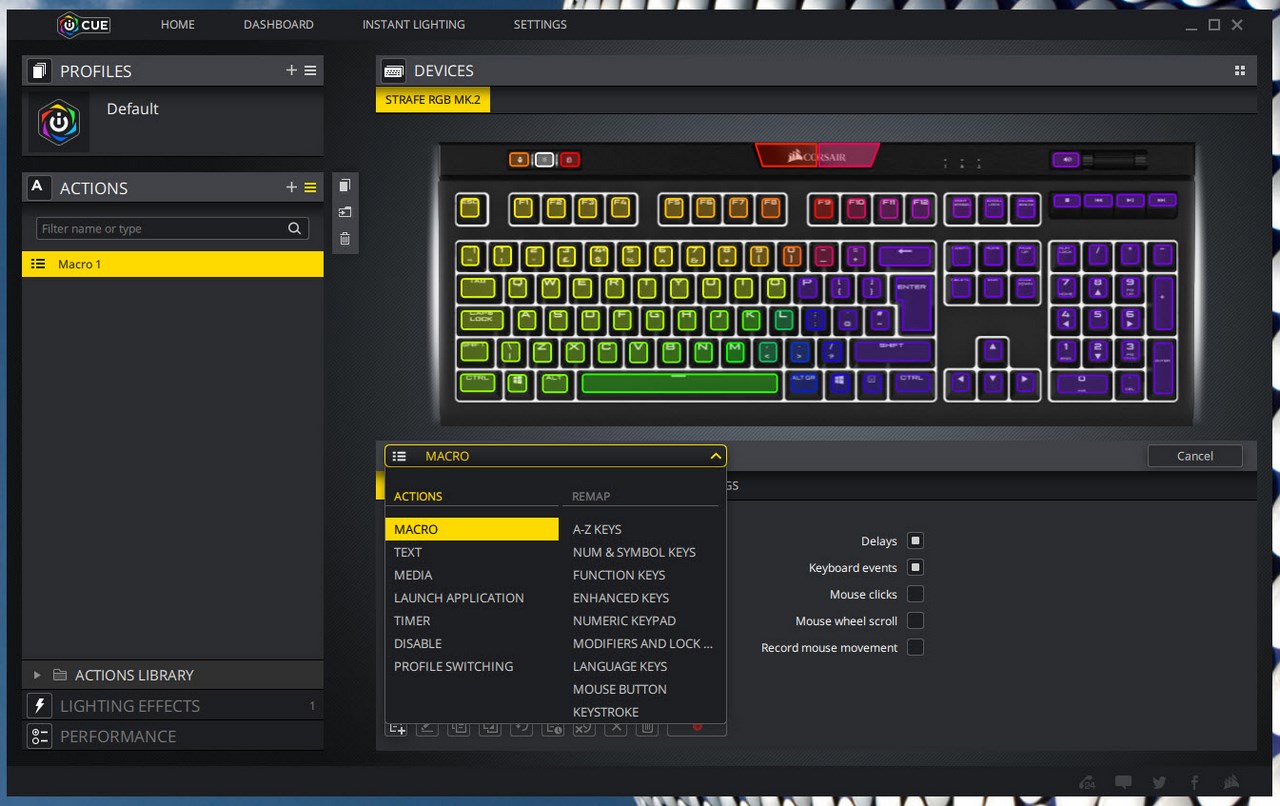The width and height of the screenshot is (1280, 806).
Task: Click the Corsair logo on the keyboard
Action: [817, 156]
